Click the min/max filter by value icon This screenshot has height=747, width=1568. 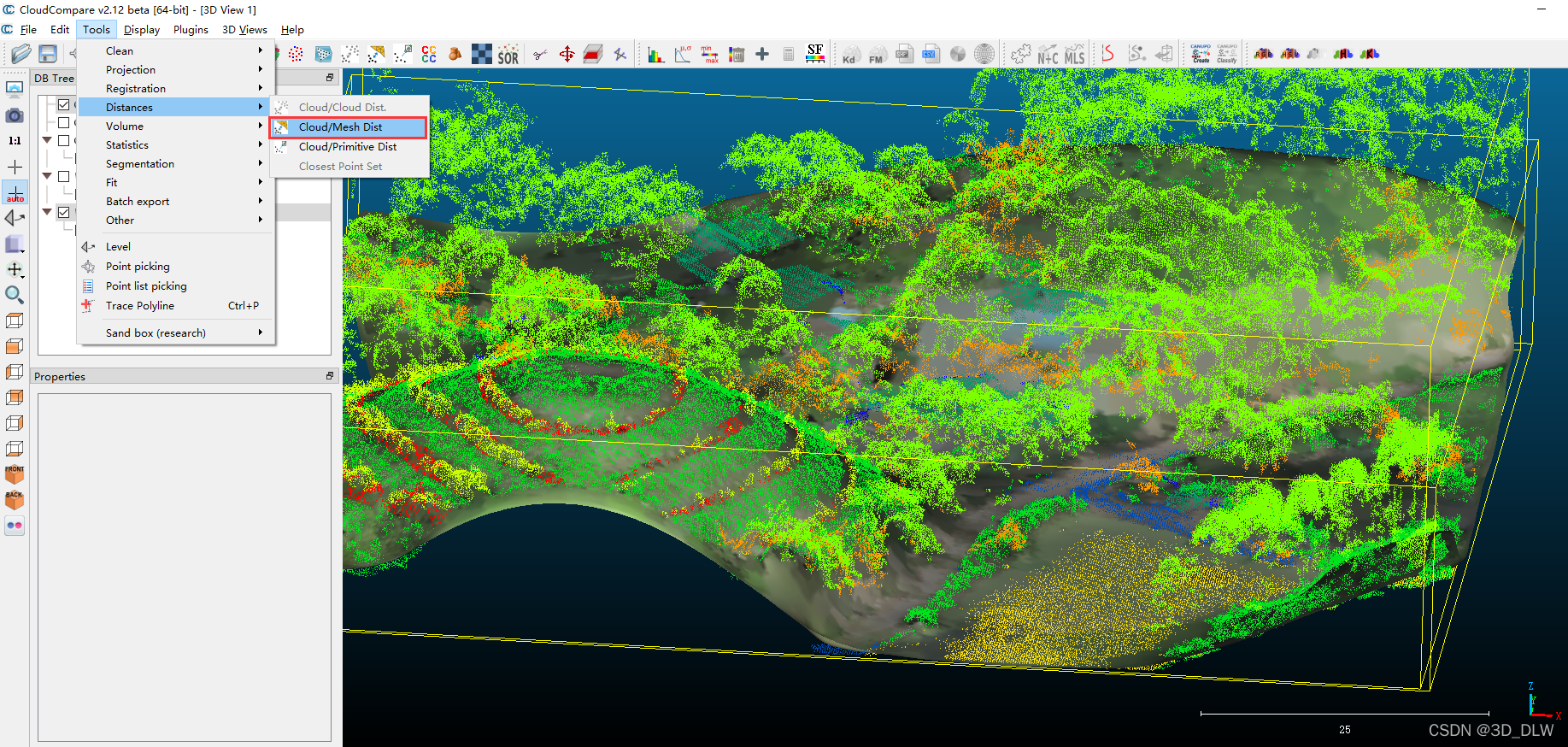[709, 55]
